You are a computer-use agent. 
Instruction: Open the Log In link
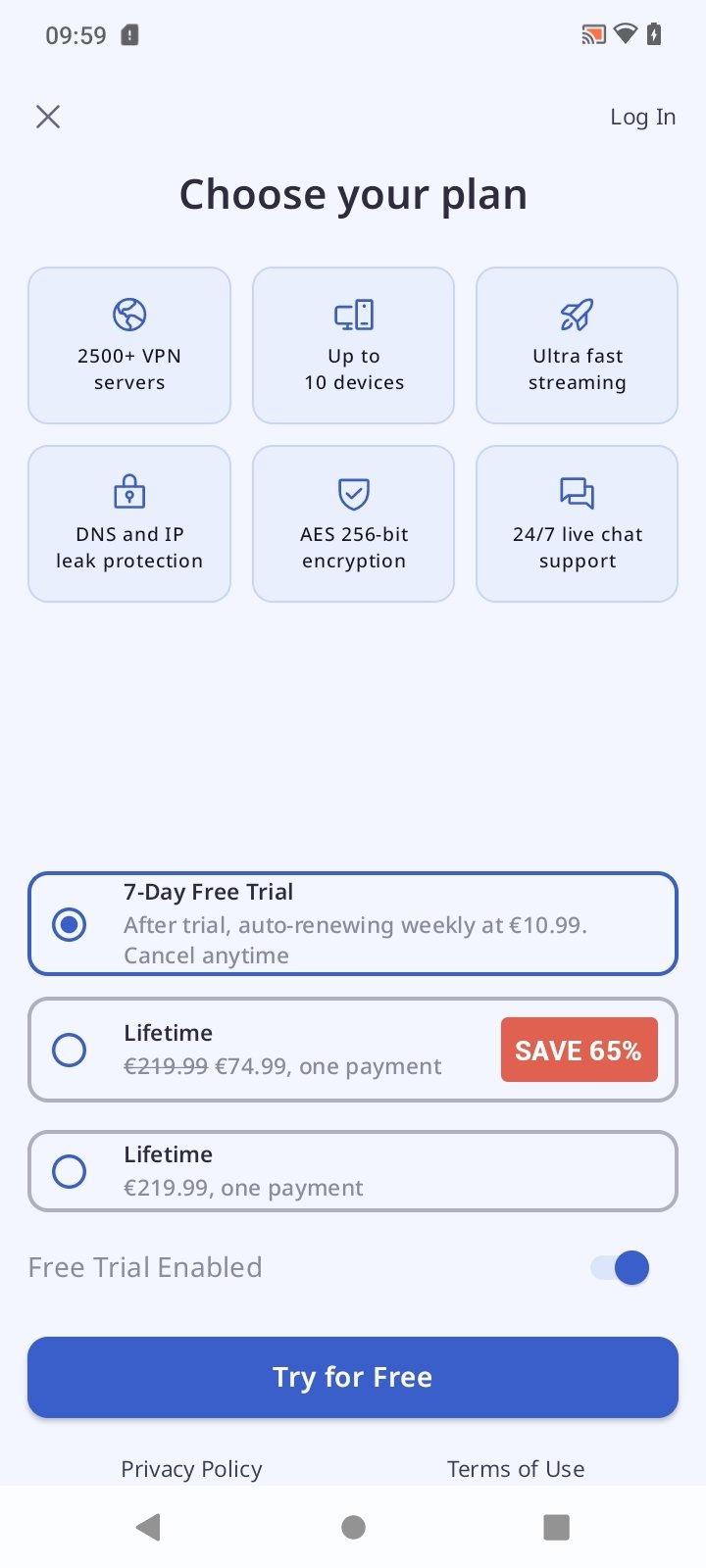tap(642, 117)
